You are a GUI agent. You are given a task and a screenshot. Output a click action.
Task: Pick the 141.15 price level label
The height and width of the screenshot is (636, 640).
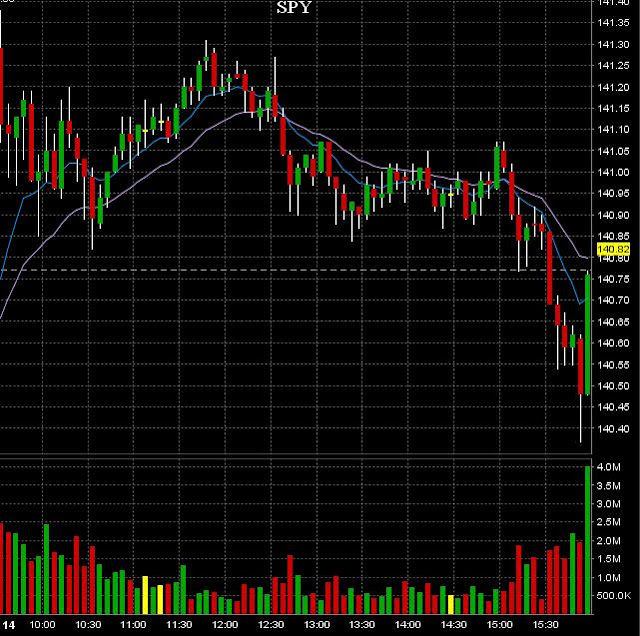tap(613, 108)
